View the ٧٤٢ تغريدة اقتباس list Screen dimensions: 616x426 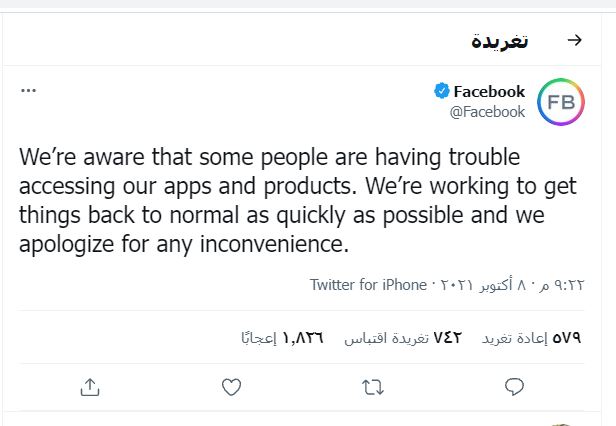click(403, 337)
